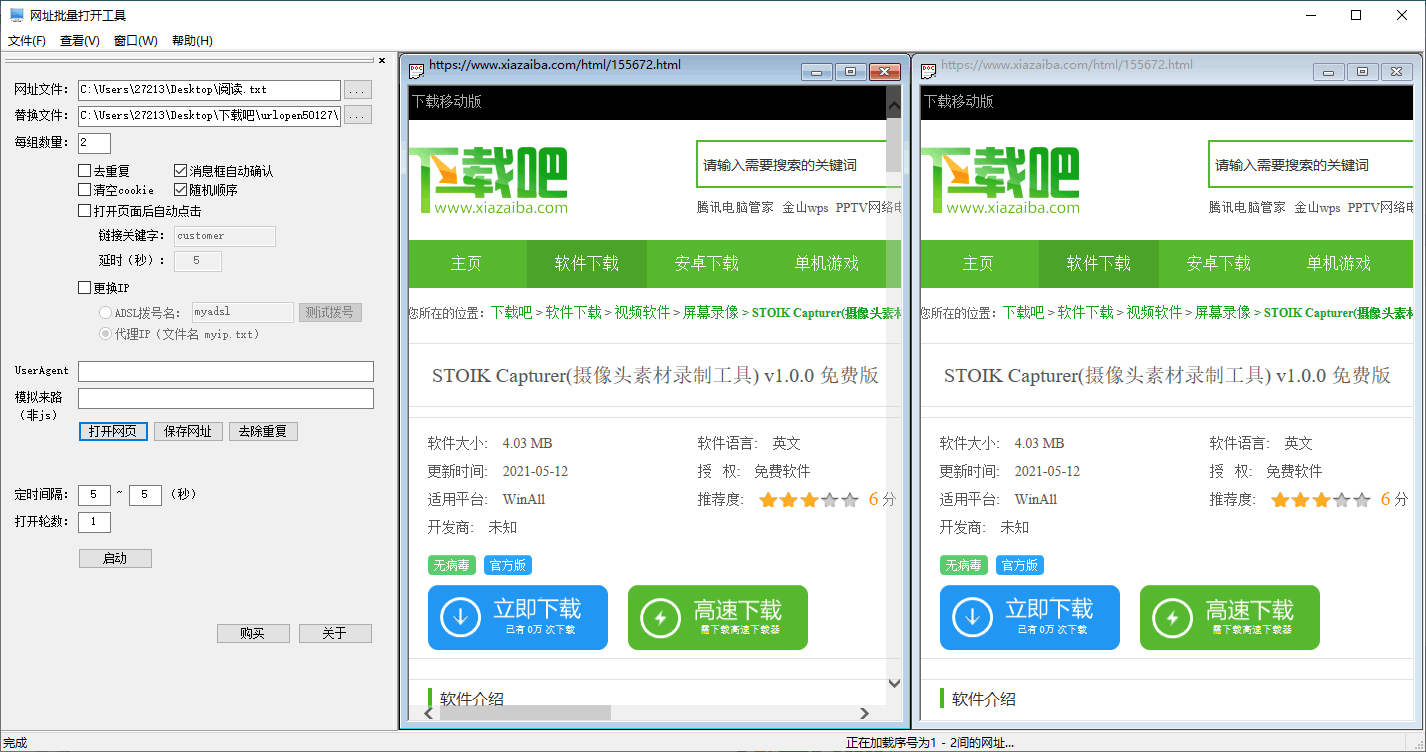Click the document icon in right browser window title

click(929, 70)
